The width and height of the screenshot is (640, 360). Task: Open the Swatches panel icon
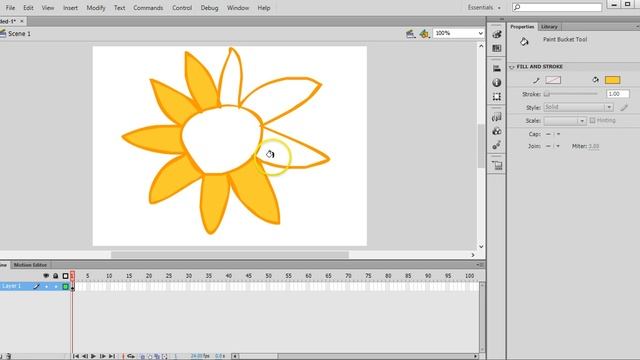[x=497, y=49]
